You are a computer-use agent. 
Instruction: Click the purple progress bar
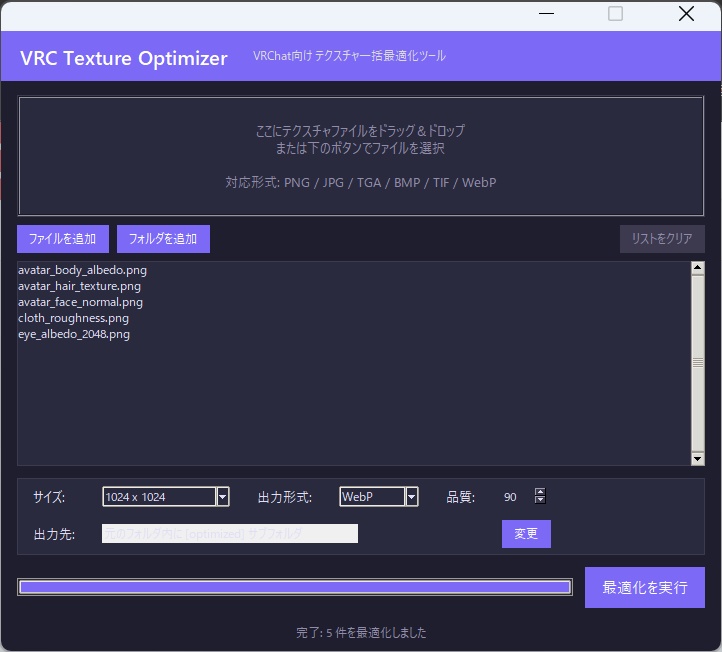click(x=295, y=587)
